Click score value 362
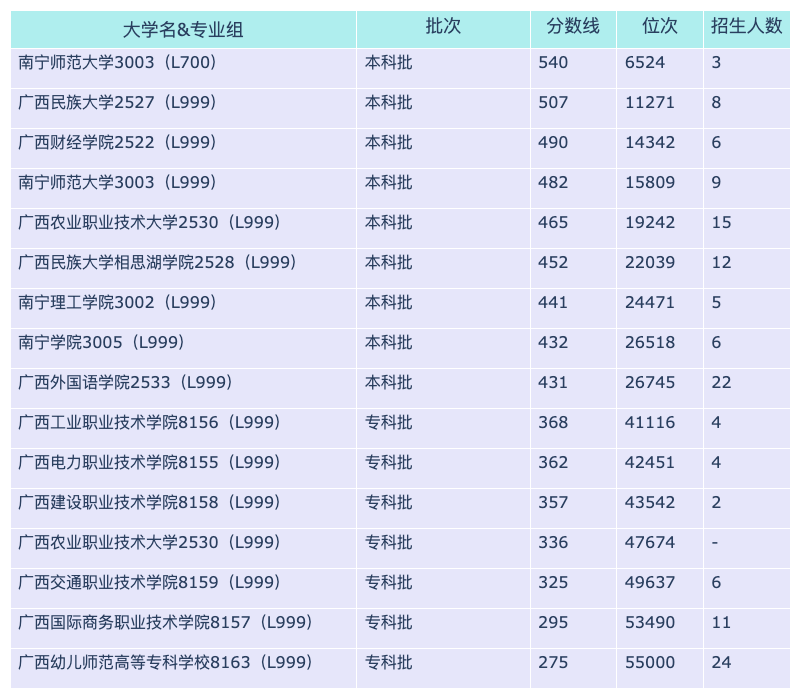 point(553,462)
